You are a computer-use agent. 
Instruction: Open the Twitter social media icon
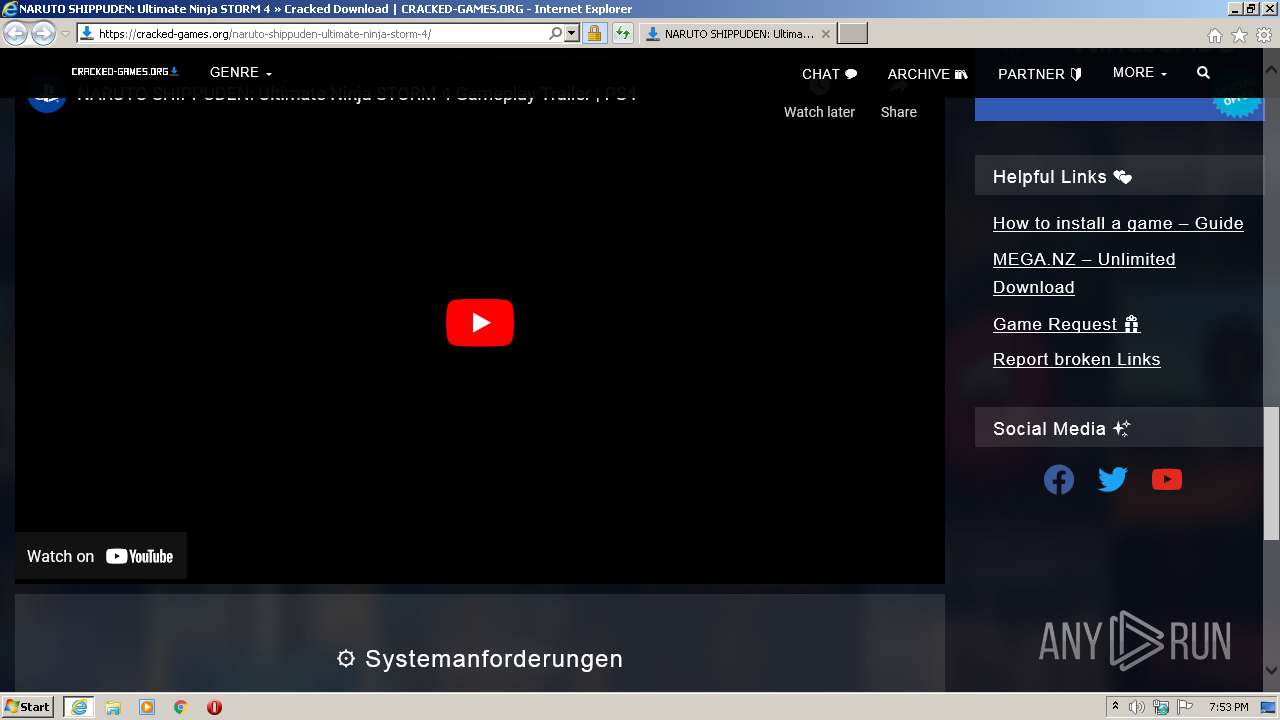(x=1113, y=480)
